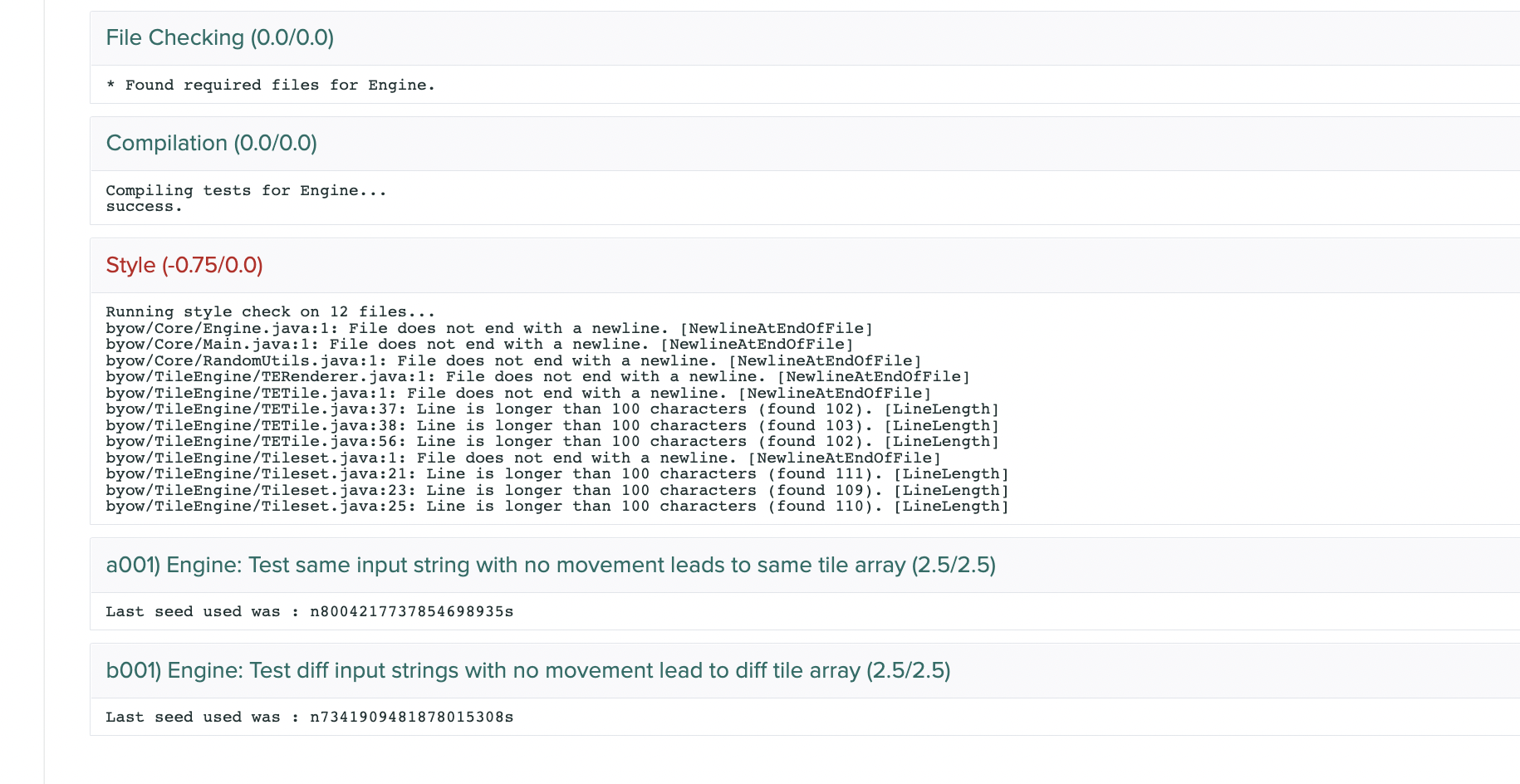Screen dimensions: 1520x784
Task: Click the 'Found required files for Engine' line
Action: tap(271, 86)
